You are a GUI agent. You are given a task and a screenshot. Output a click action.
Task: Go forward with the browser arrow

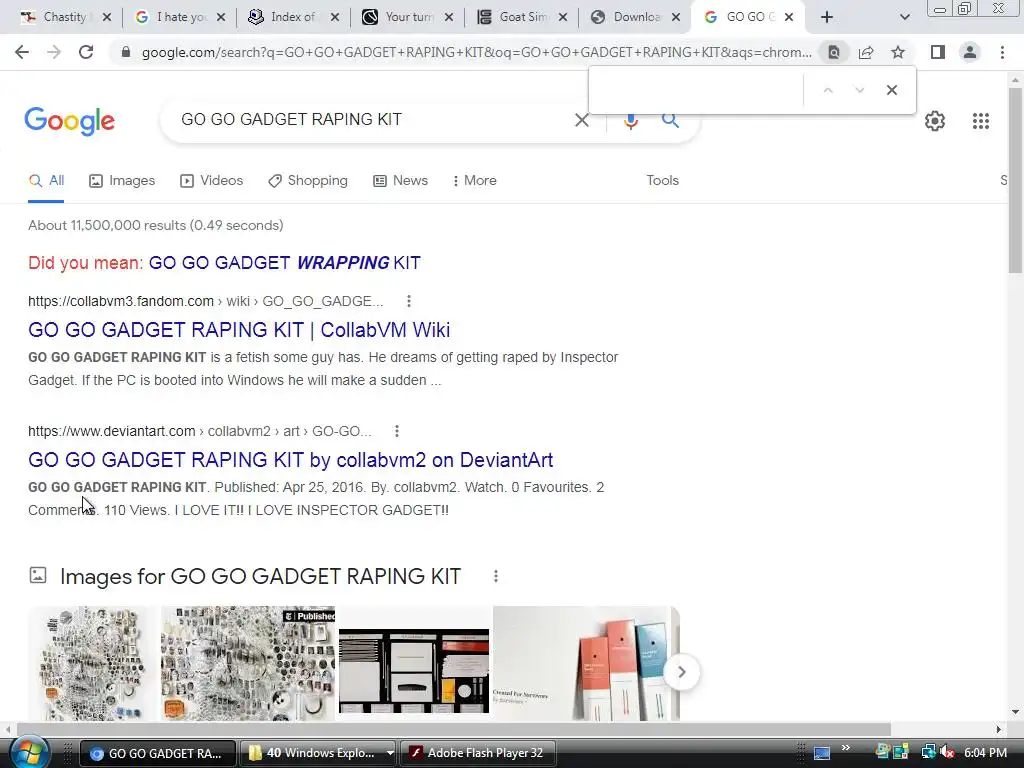coord(54,52)
